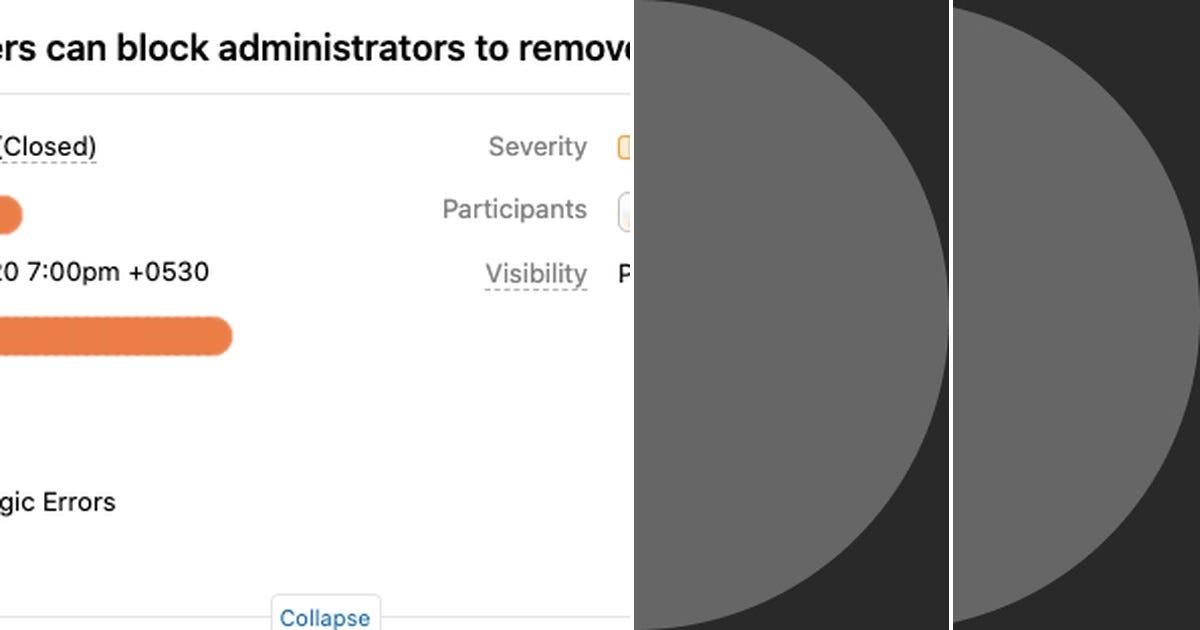1200x630 pixels.
Task: Expand the (Closed) status details
Action: [x=47, y=146]
